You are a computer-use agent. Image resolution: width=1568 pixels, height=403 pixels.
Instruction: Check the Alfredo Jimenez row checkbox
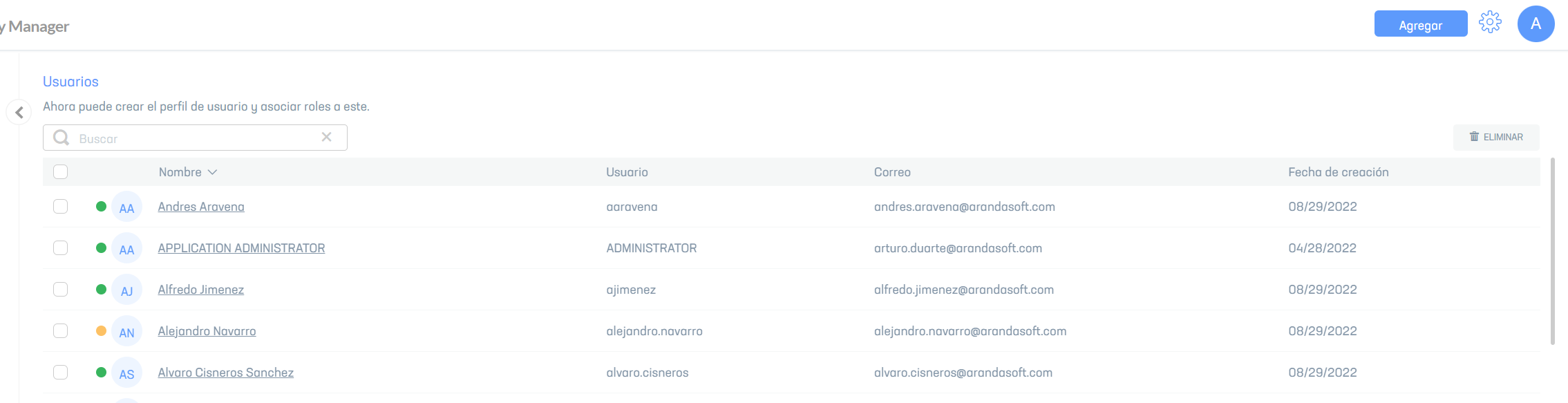click(x=61, y=289)
